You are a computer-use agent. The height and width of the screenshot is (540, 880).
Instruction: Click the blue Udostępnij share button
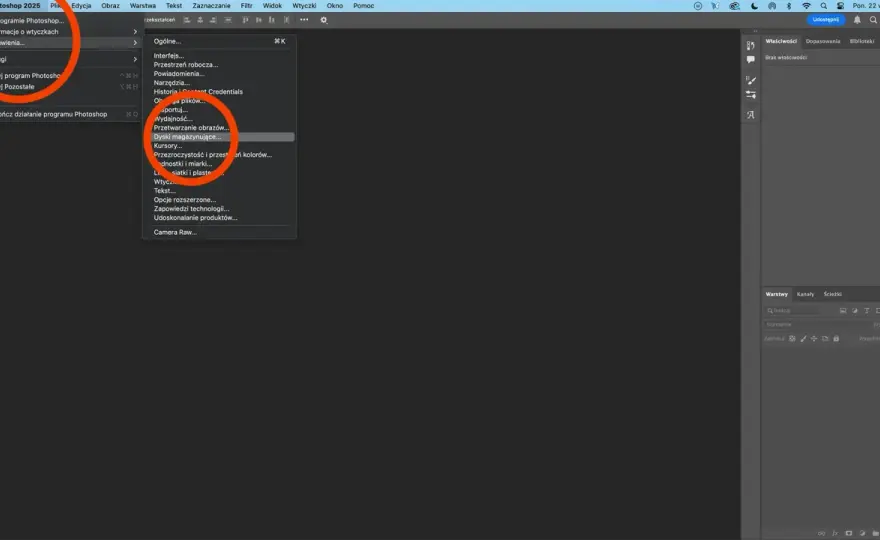pos(826,20)
